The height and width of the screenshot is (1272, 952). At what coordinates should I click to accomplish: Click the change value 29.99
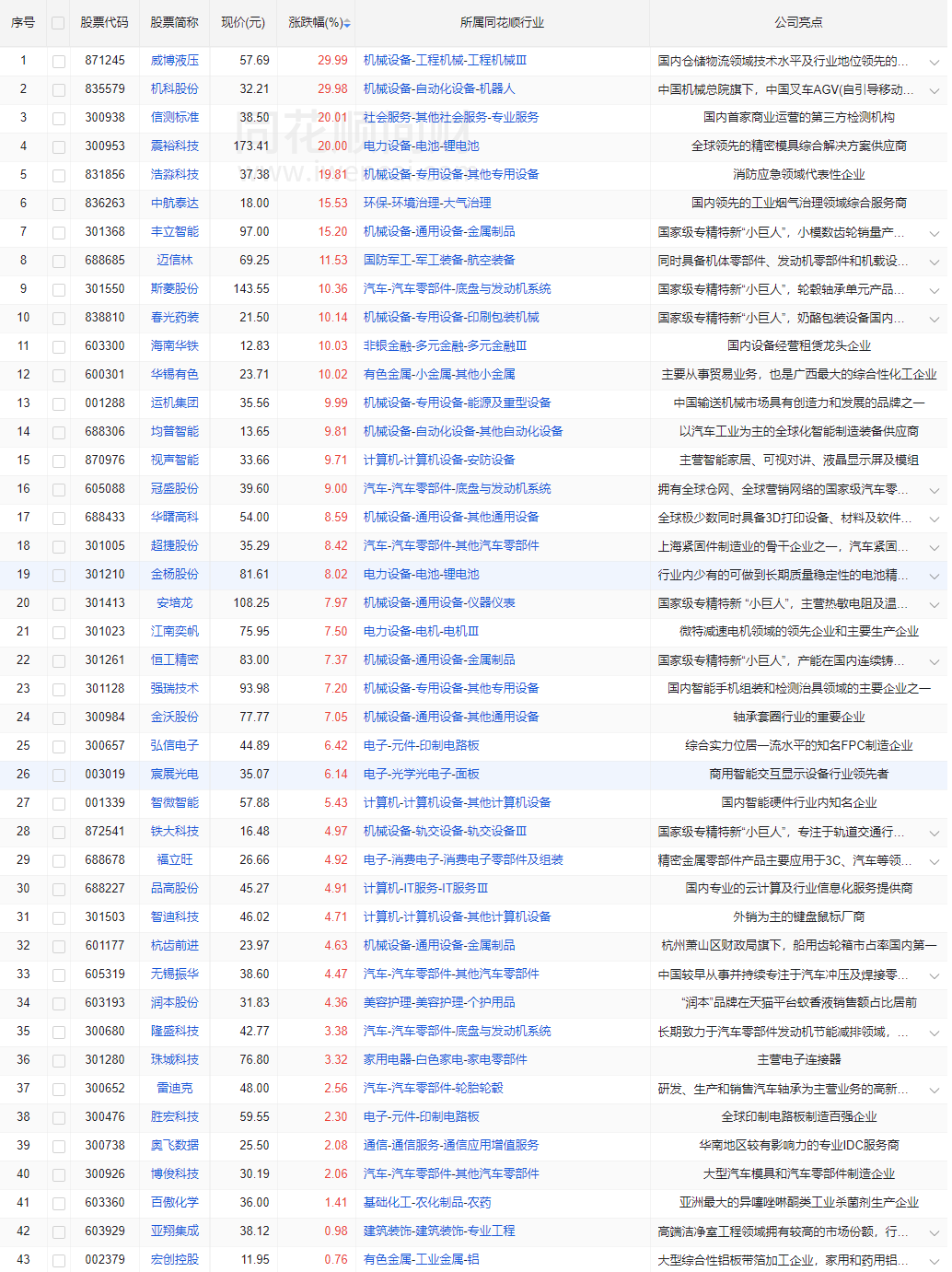click(333, 60)
